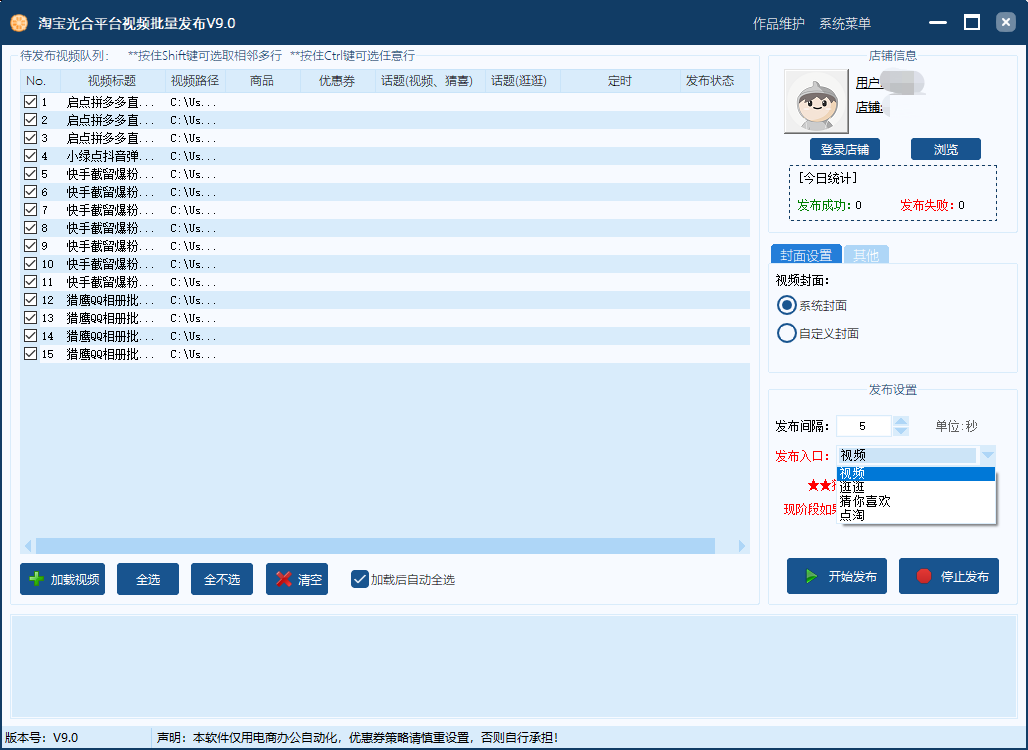The image size is (1028, 750).
Task: Click the 版本号: V9.0 status text
Action: pos(41,738)
